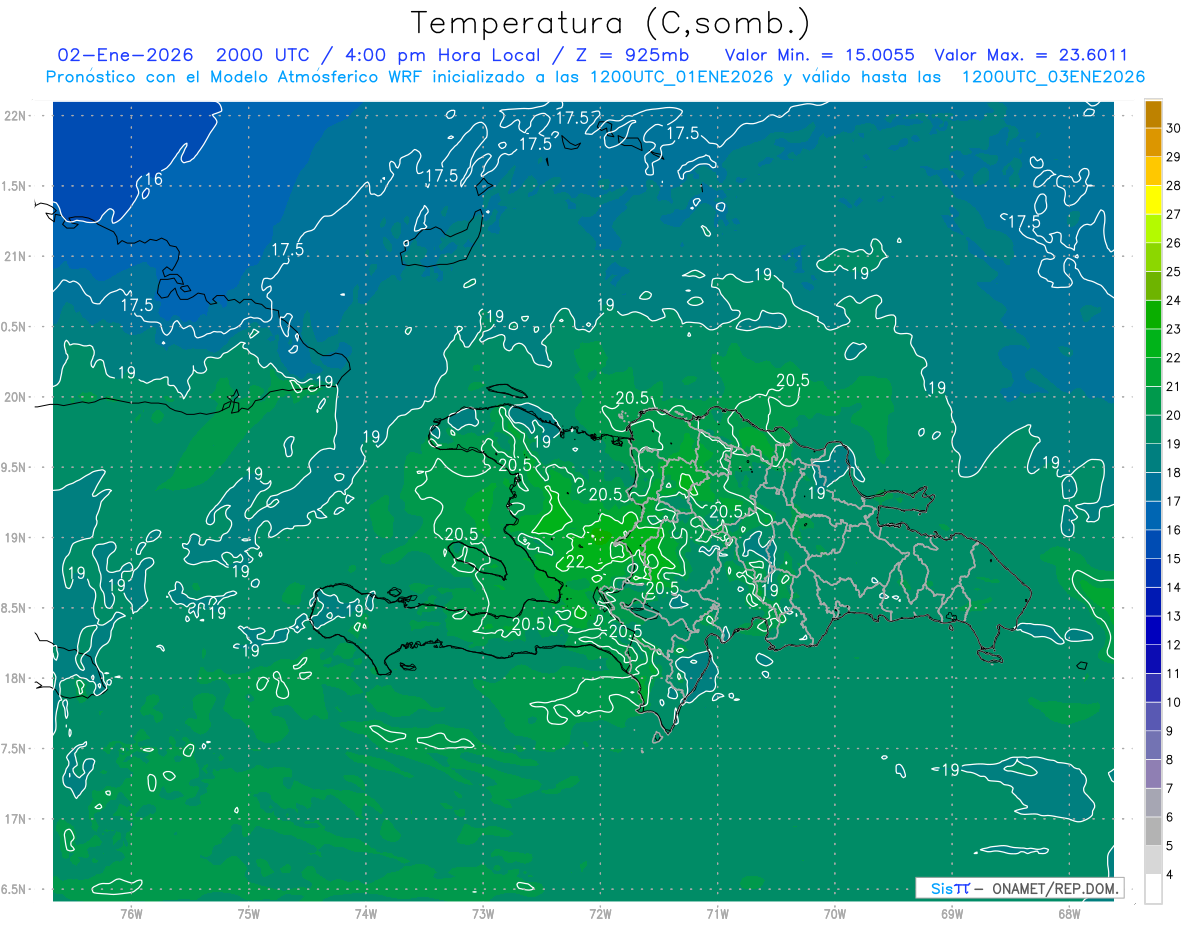Click the "19N" latitude axis label
The image size is (1200, 927).
tap(16, 537)
